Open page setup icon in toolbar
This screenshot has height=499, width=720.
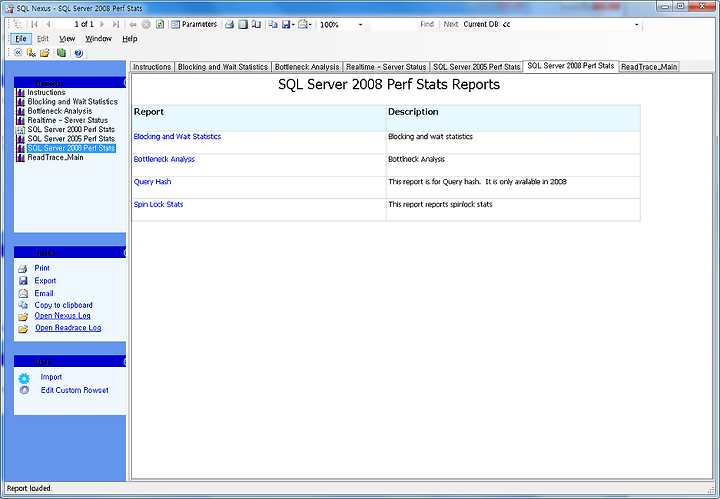[x=256, y=24]
